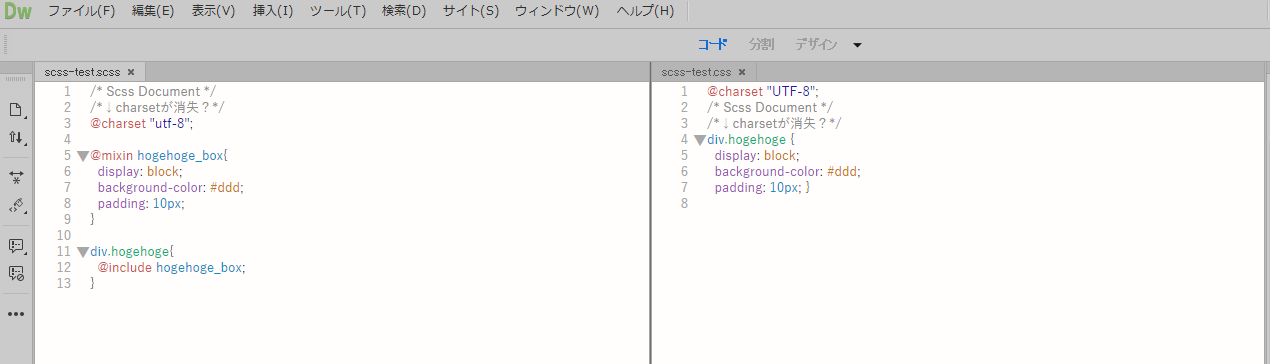Click the Apply Comment icon

pyautogui.click(x=16, y=245)
